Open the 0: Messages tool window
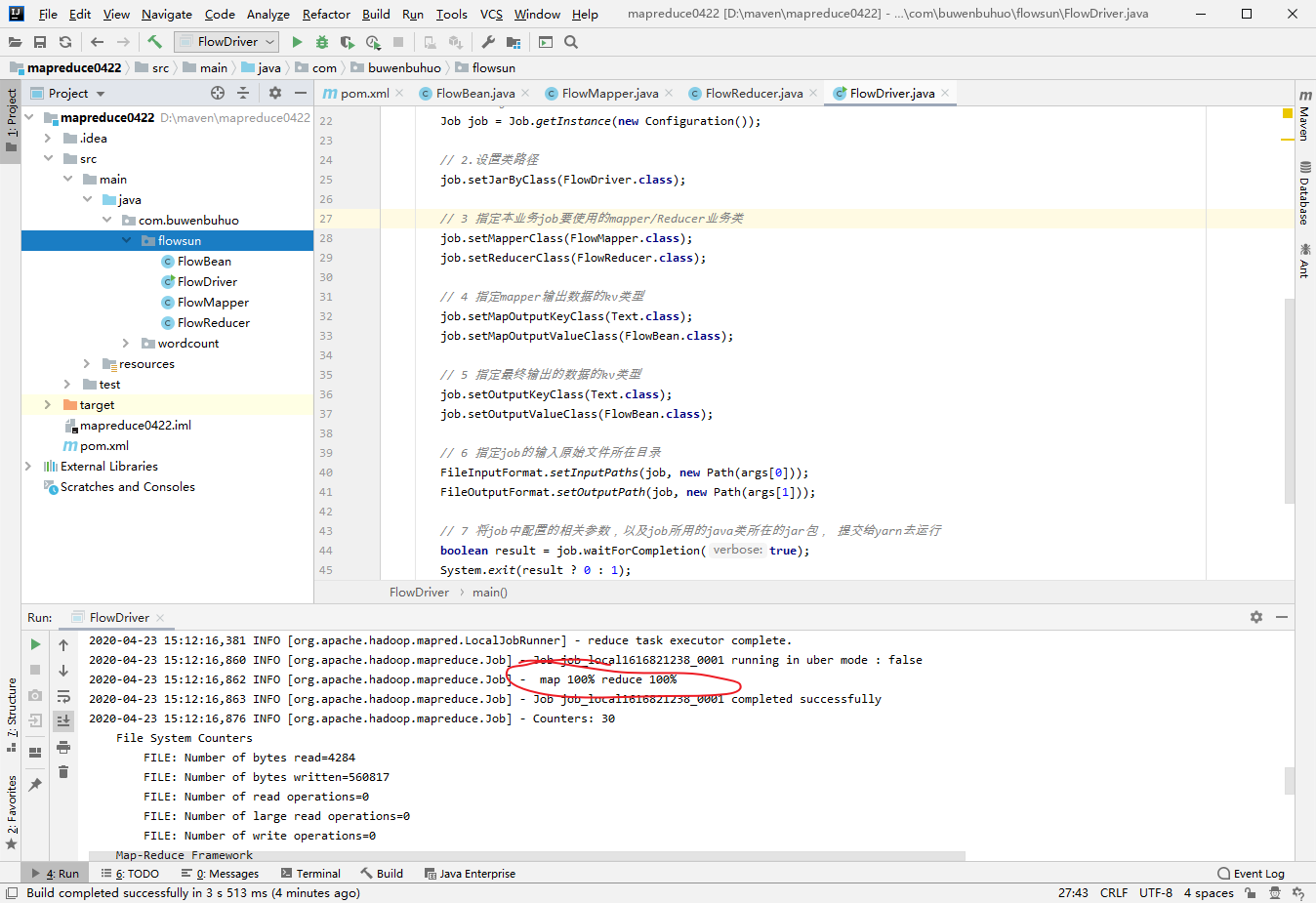1316x903 pixels. click(x=219, y=874)
